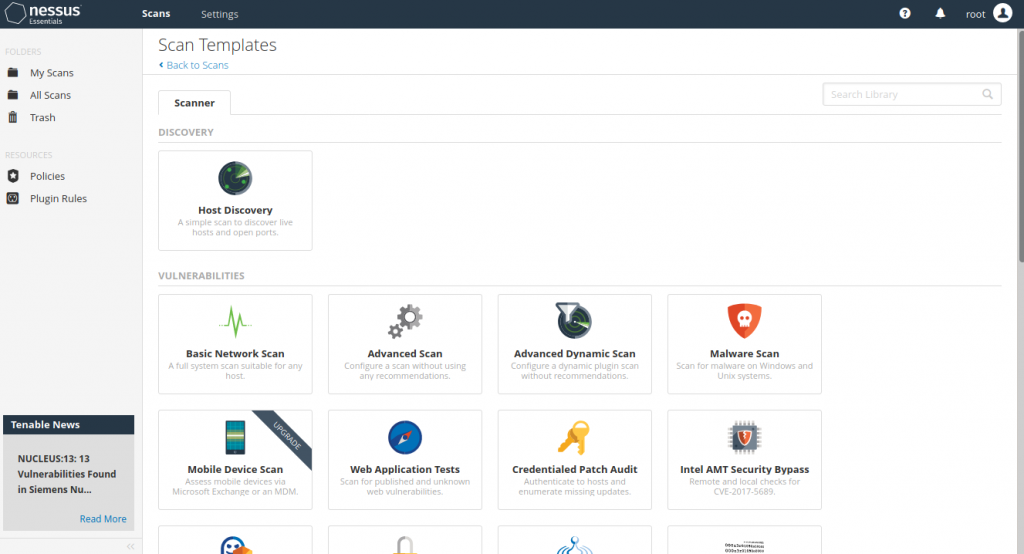Open Policies in resources
Screen dimensions: 1024x554
(x=47, y=176)
